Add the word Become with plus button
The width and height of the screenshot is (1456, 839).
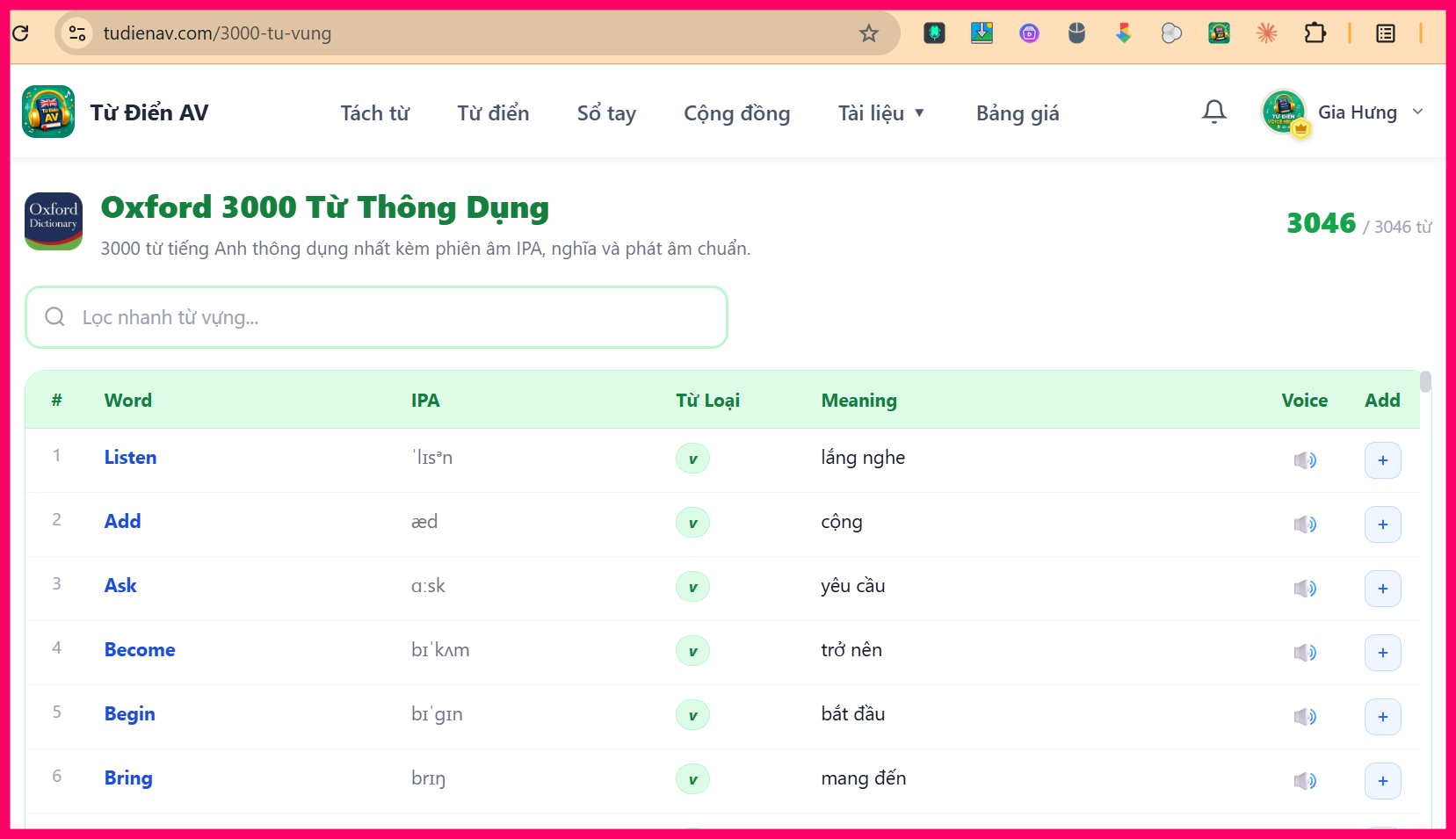point(1383,653)
